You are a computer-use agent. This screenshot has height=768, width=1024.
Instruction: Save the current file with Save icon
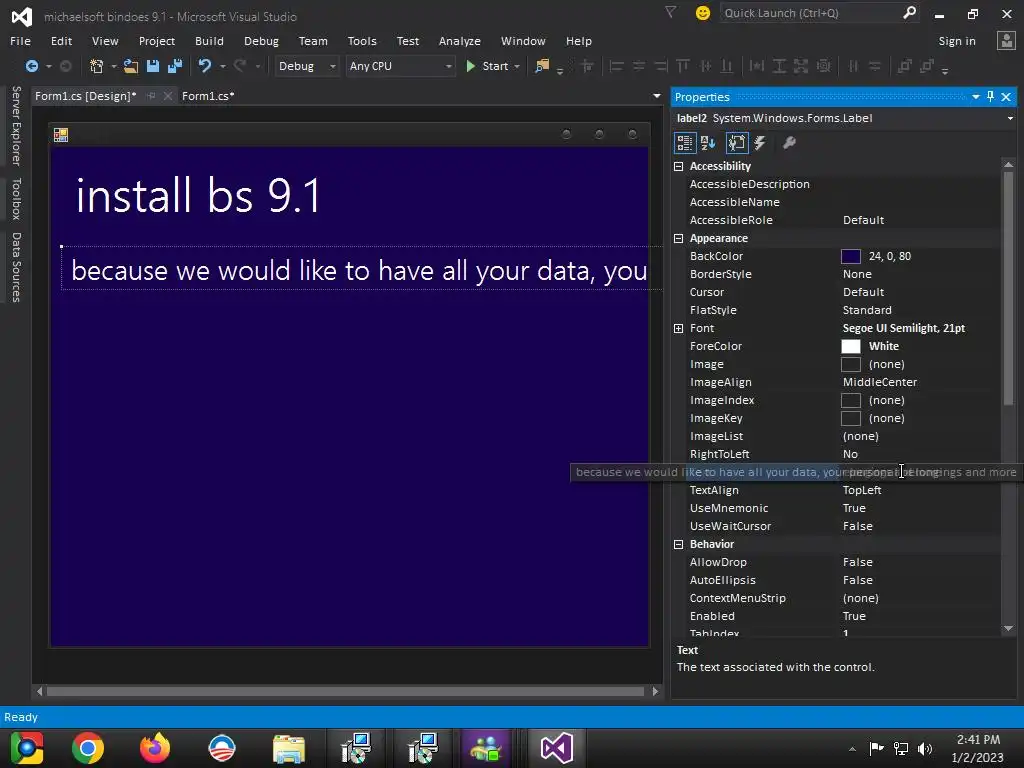(x=153, y=66)
